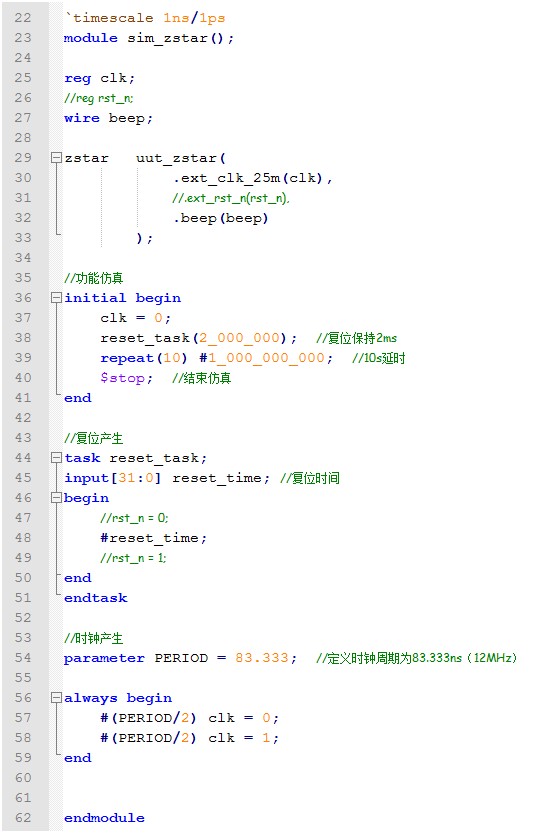The height and width of the screenshot is (833, 536).
Task: Collapse the begin block at line 46
Action: (x=56, y=498)
